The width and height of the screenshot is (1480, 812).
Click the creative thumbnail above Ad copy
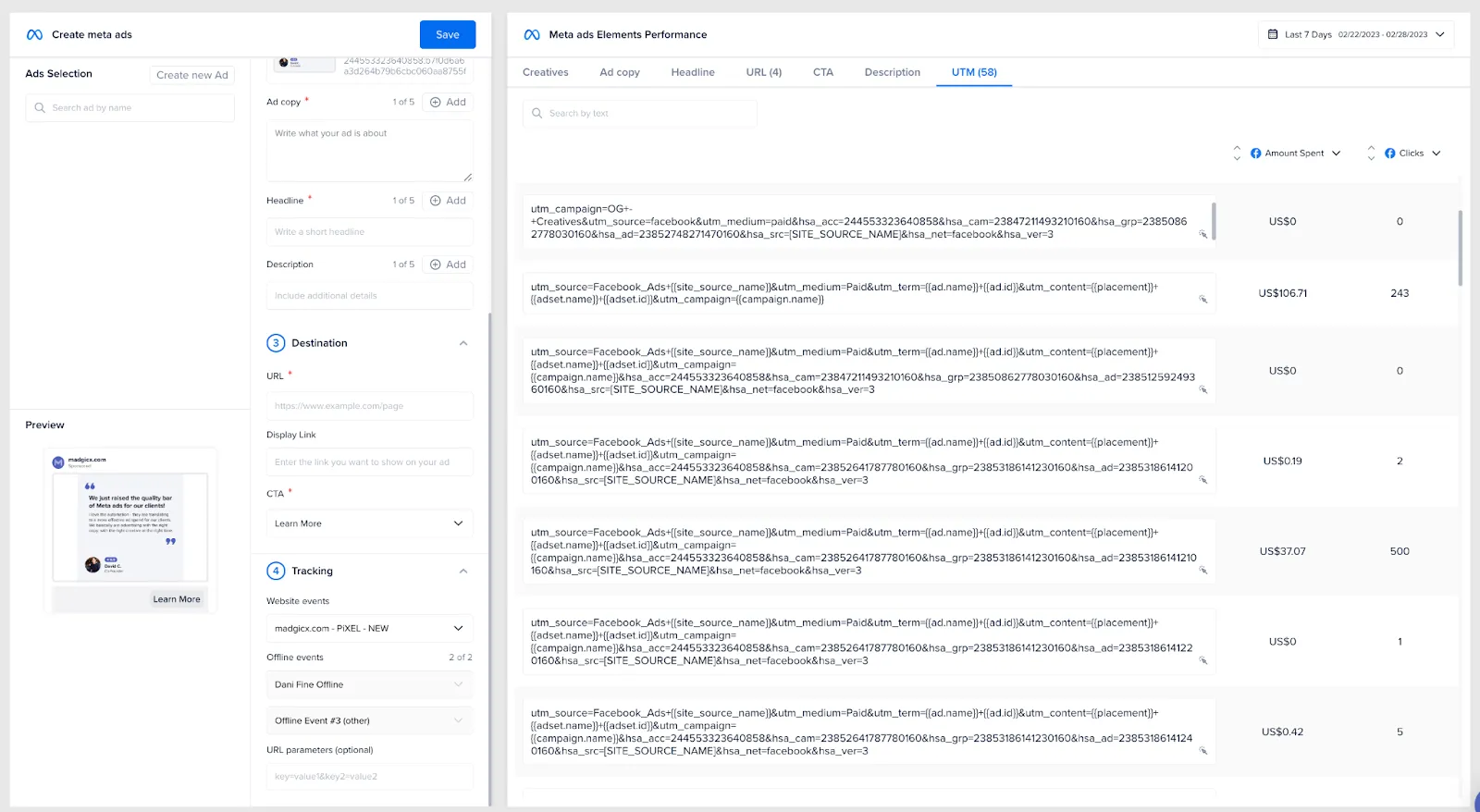305,63
